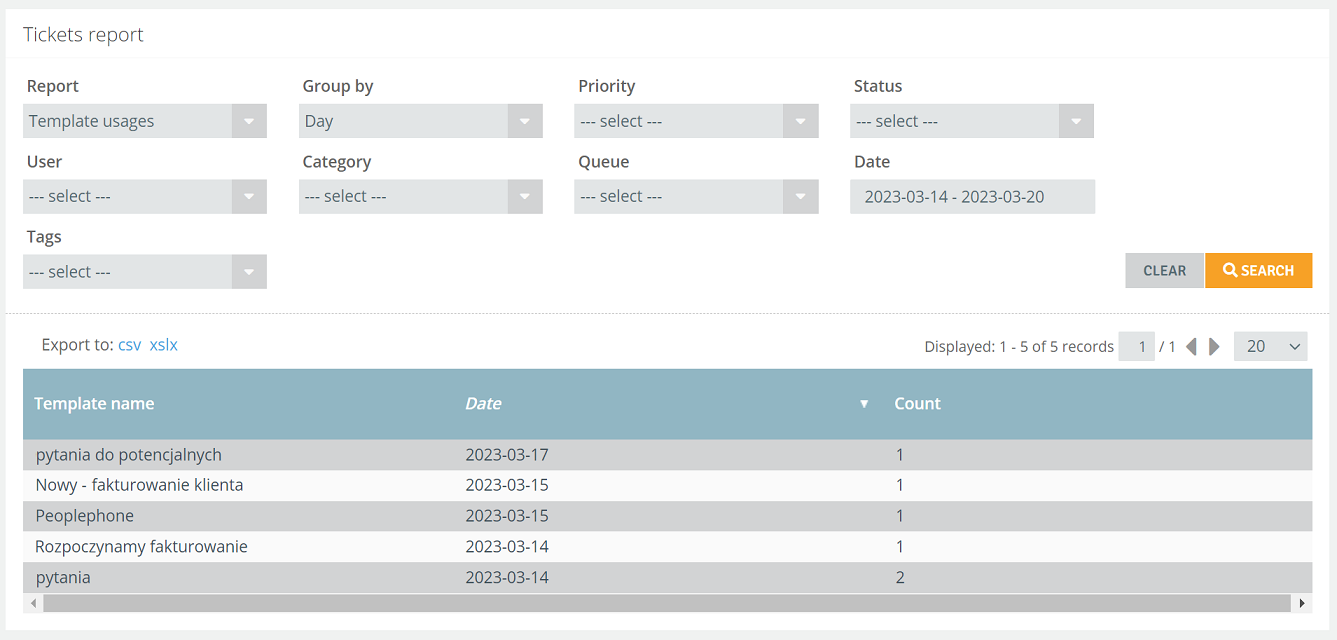Click the Date range field 2023-03-14 - 2023-03-20
The height and width of the screenshot is (640, 1337).
click(x=973, y=196)
